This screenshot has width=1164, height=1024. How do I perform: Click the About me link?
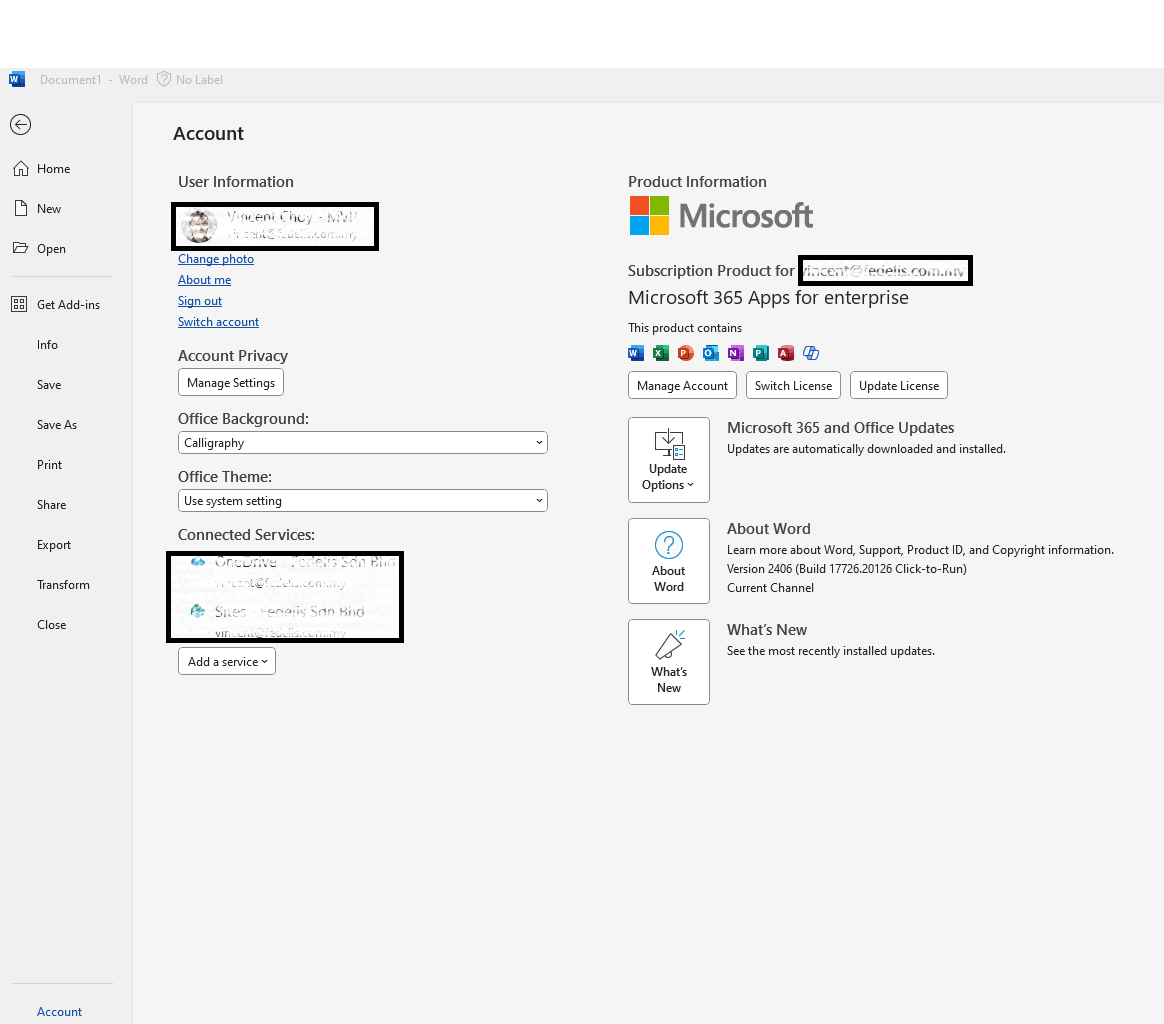click(x=204, y=279)
